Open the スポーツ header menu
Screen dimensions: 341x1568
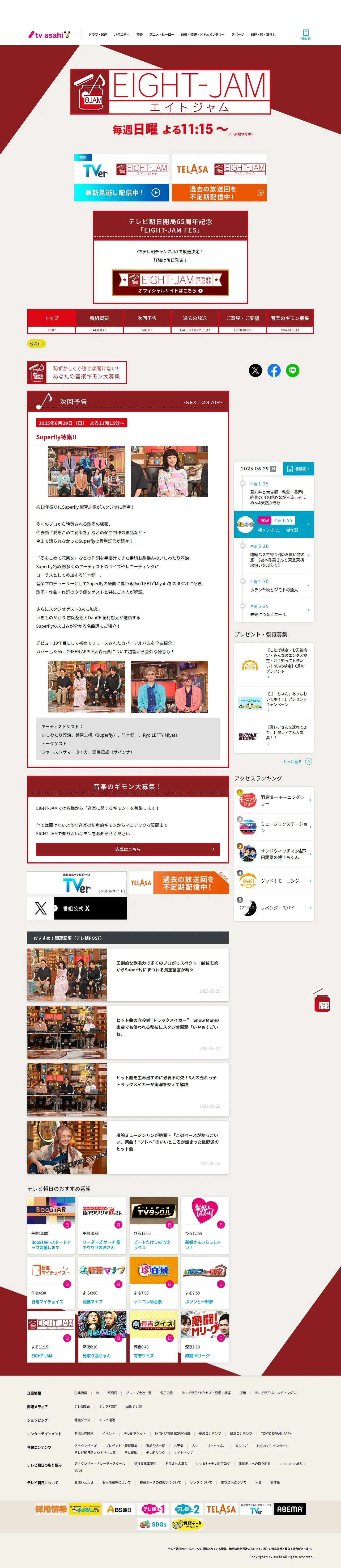click(x=238, y=35)
